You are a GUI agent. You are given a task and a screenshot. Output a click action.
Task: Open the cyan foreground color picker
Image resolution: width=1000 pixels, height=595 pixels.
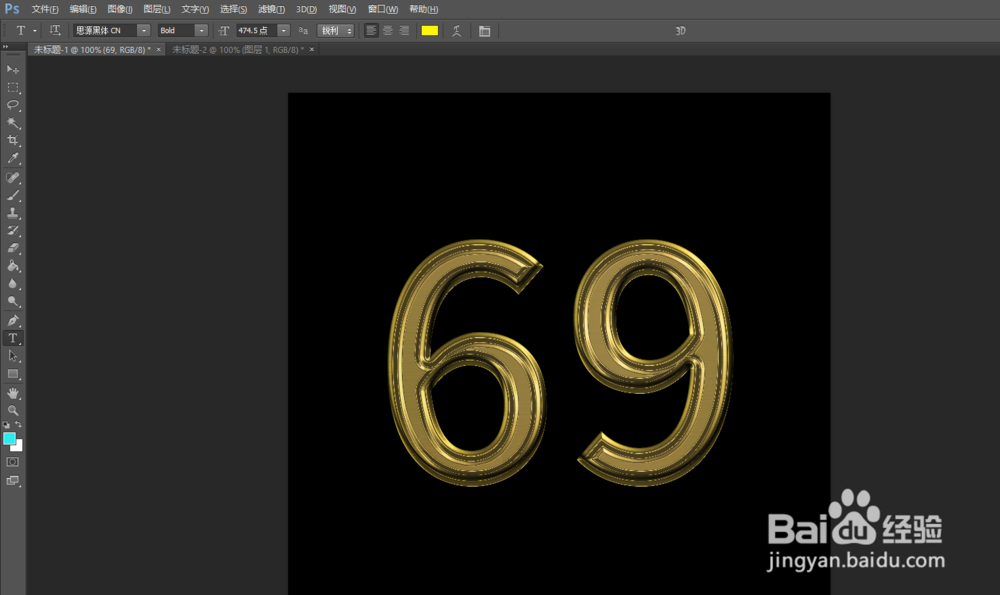[9, 438]
